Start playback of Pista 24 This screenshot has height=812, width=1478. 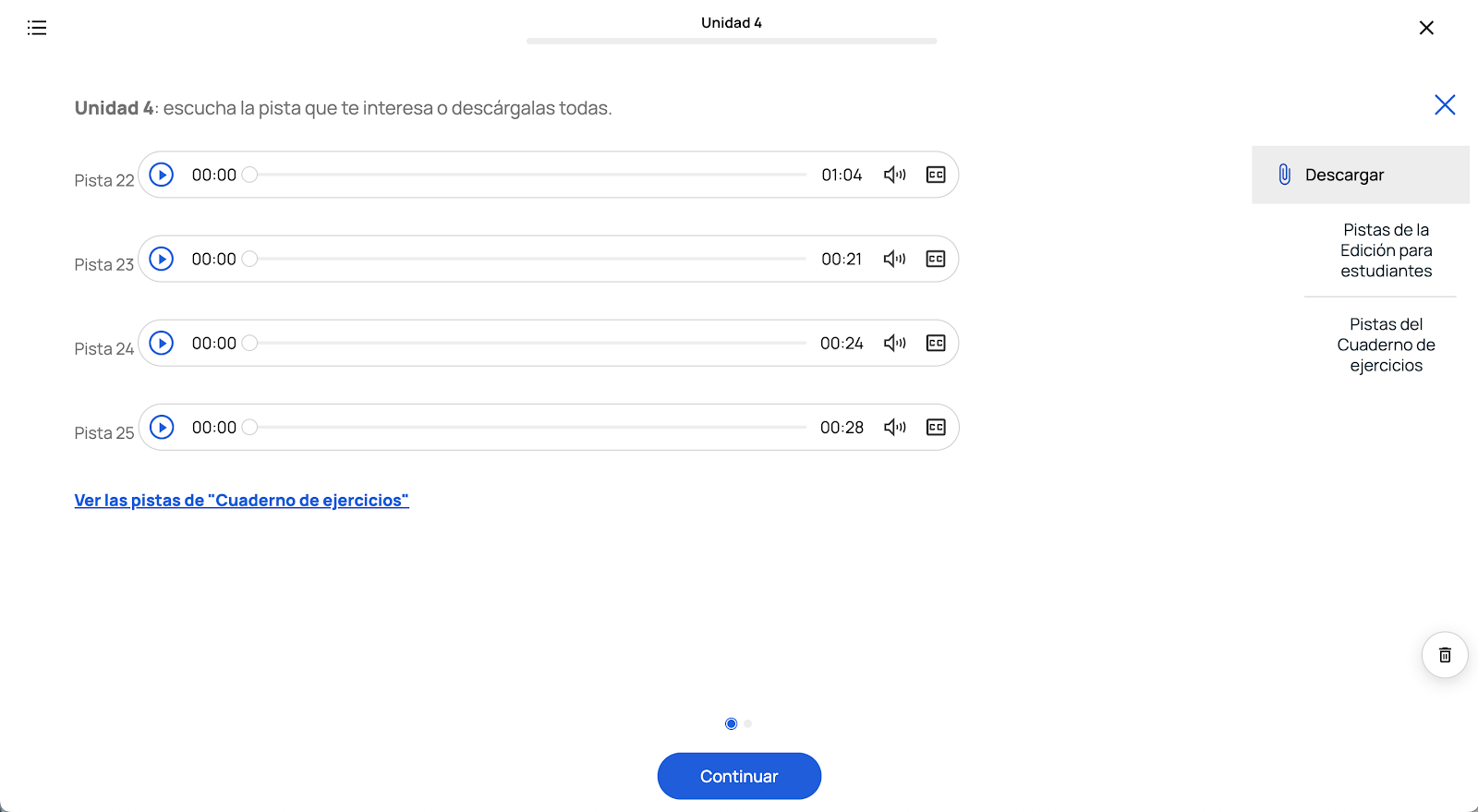(x=162, y=343)
